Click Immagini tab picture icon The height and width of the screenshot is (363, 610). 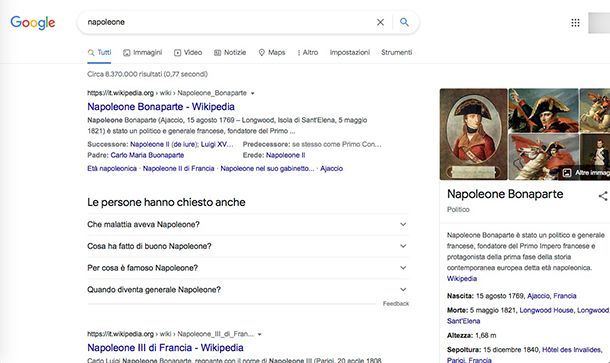126,53
